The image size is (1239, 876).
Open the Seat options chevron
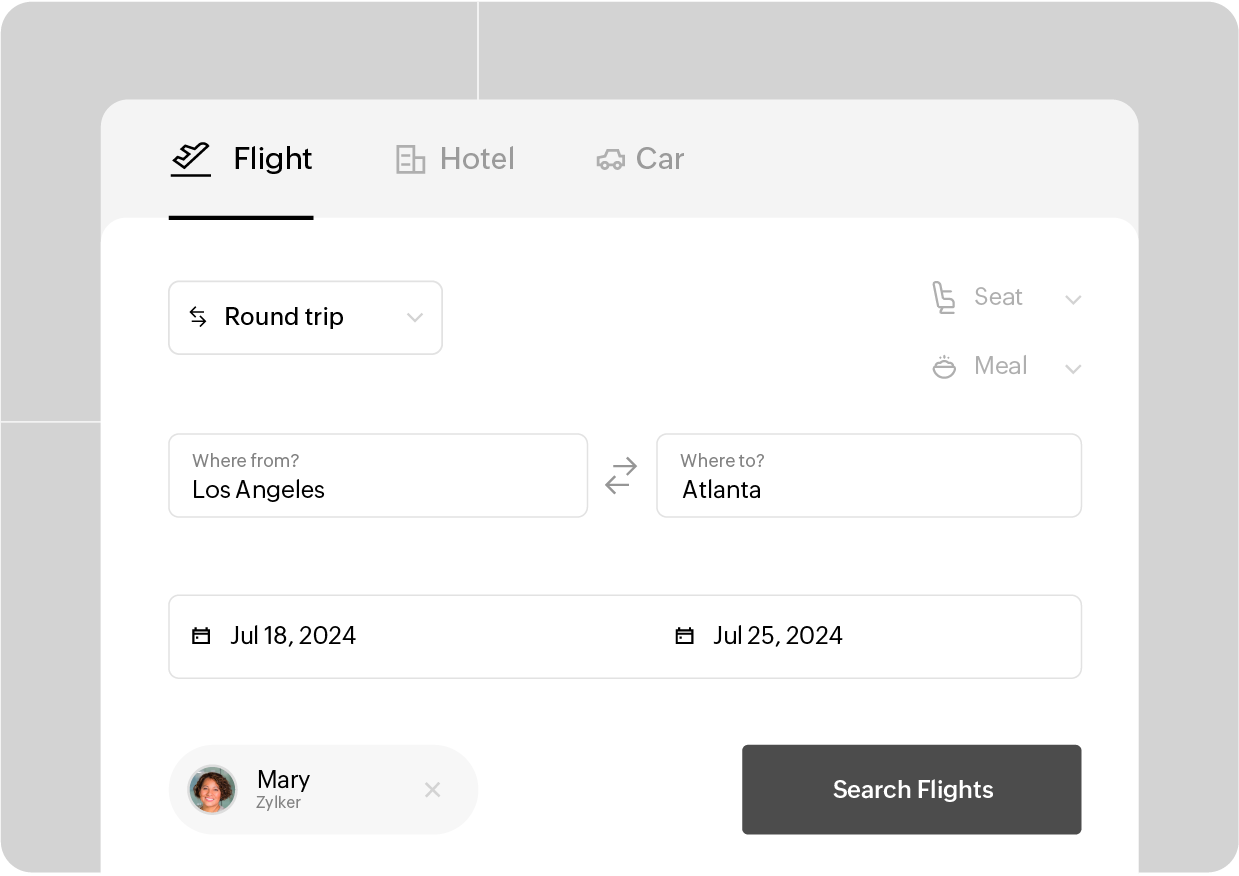tap(1073, 298)
